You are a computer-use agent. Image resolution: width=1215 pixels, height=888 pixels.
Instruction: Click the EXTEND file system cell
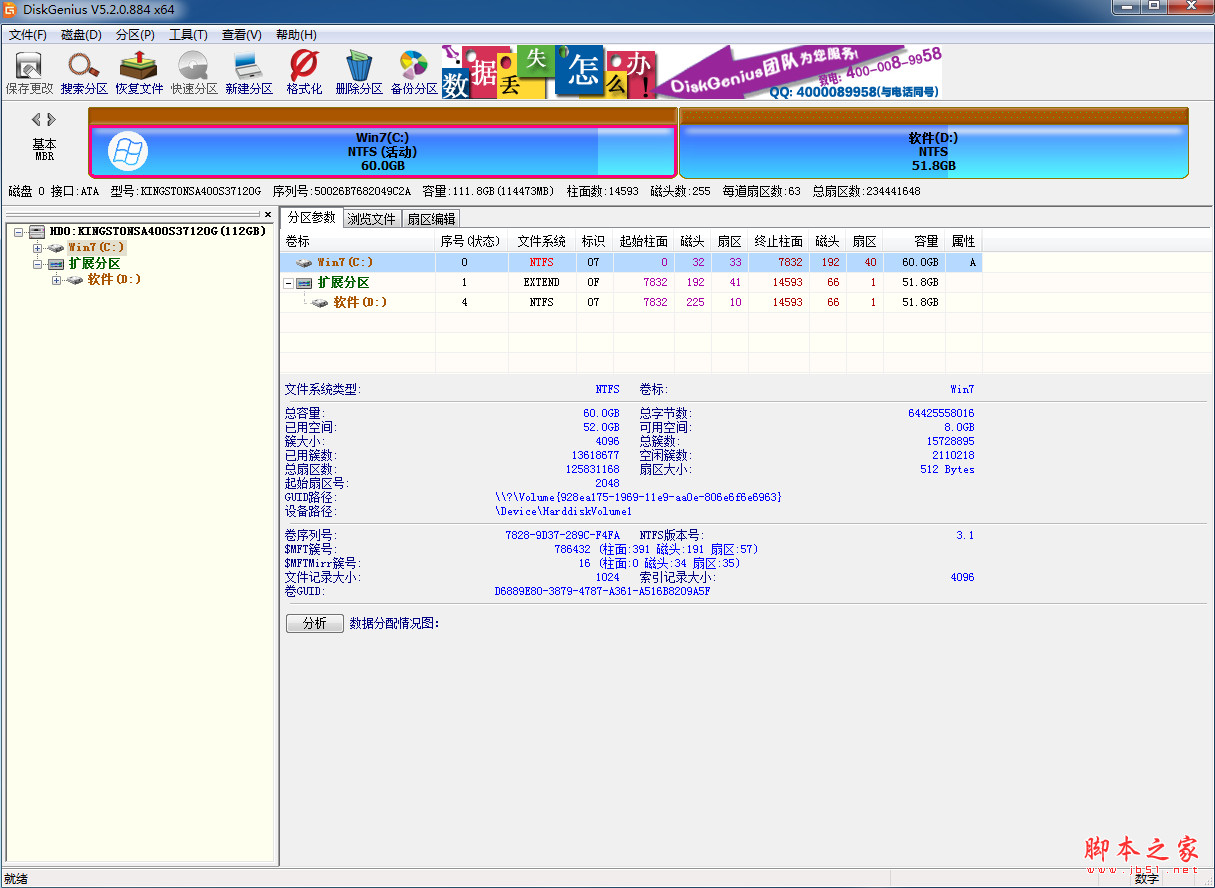[541, 283]
